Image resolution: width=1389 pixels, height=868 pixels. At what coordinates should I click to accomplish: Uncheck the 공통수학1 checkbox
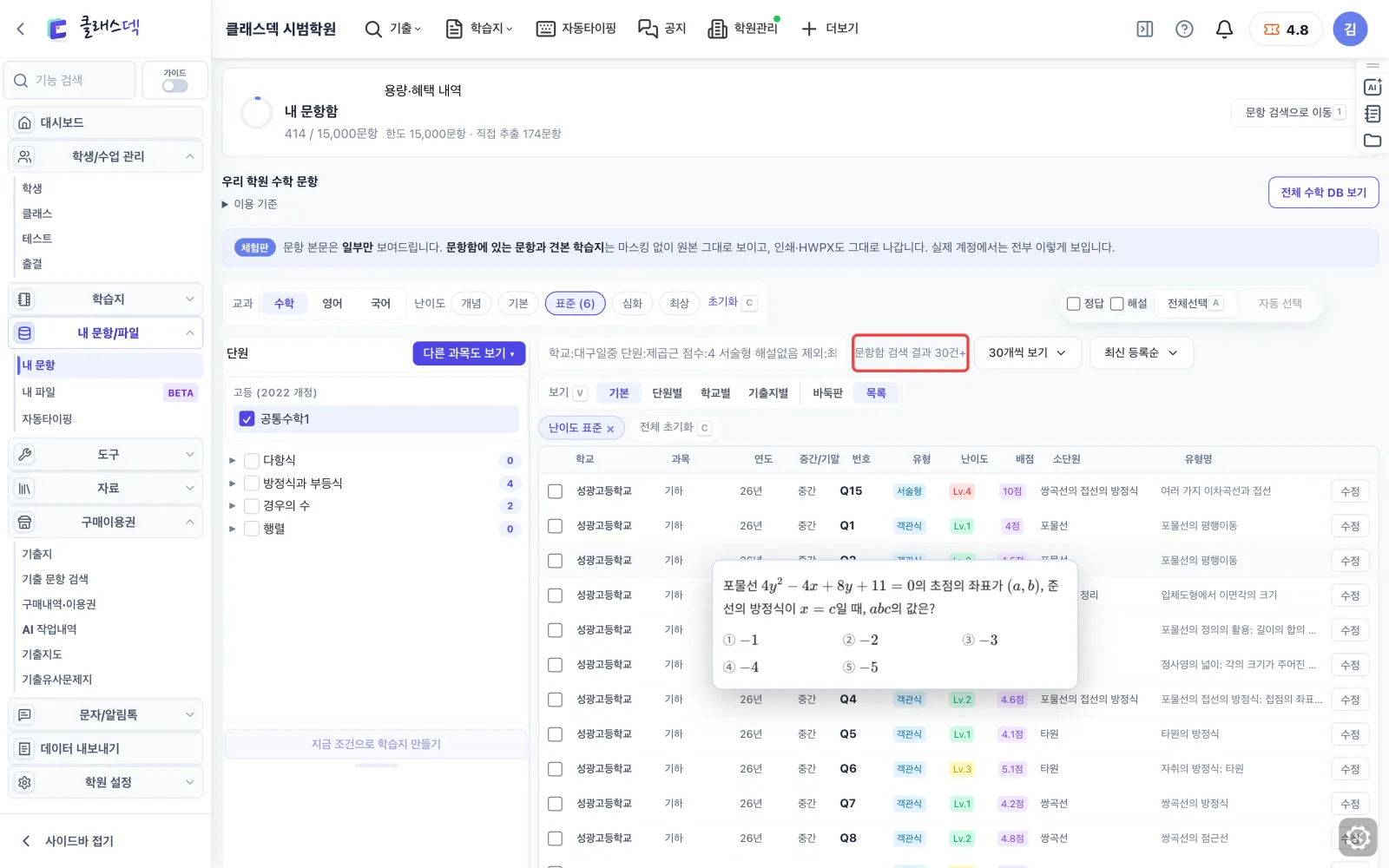(247, 419)
